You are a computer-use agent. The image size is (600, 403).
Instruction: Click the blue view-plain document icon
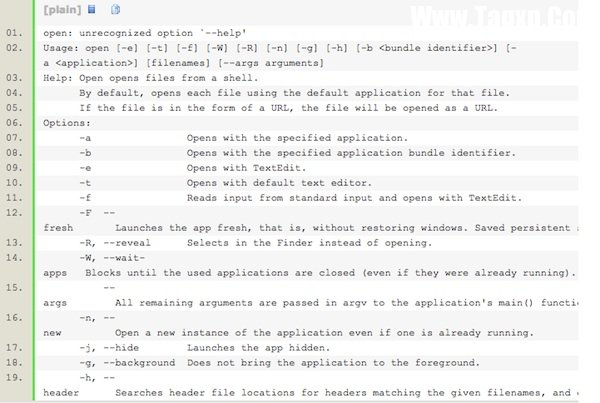coord(91,9)
